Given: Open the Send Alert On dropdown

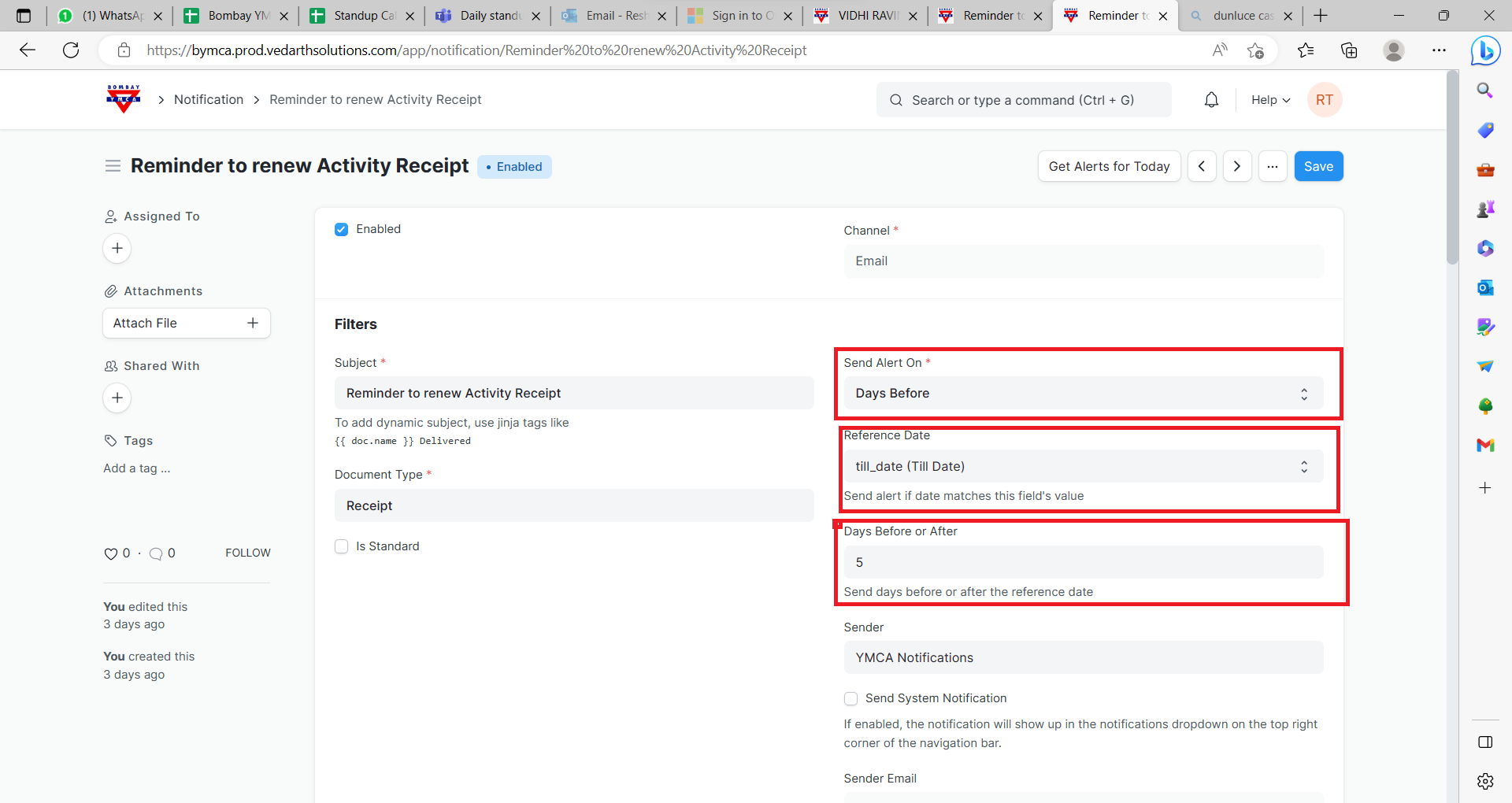Looking at the screenshot, I should tap(1083, 394).
